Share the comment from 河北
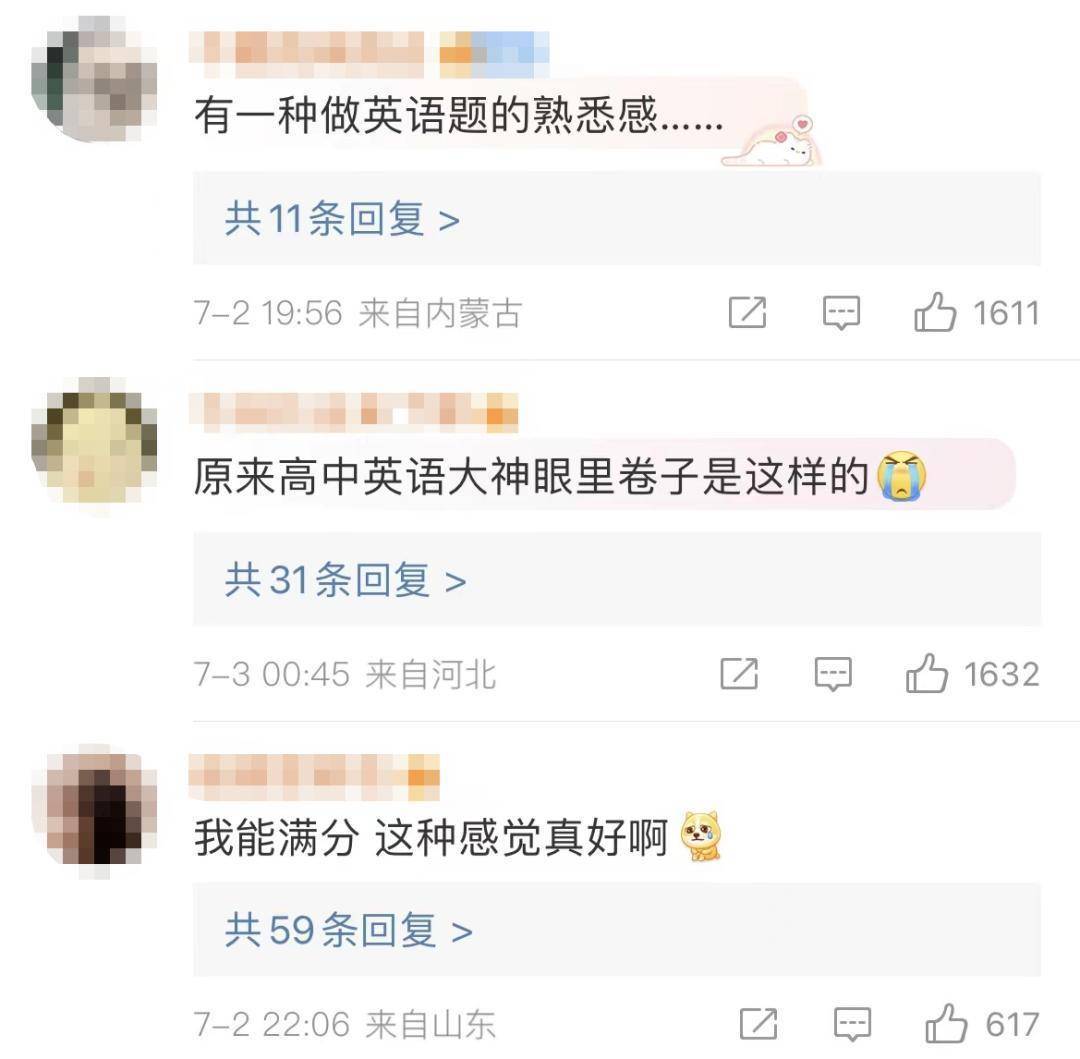The height and width of the screenshot is (1059, 1080). [739, 673]
